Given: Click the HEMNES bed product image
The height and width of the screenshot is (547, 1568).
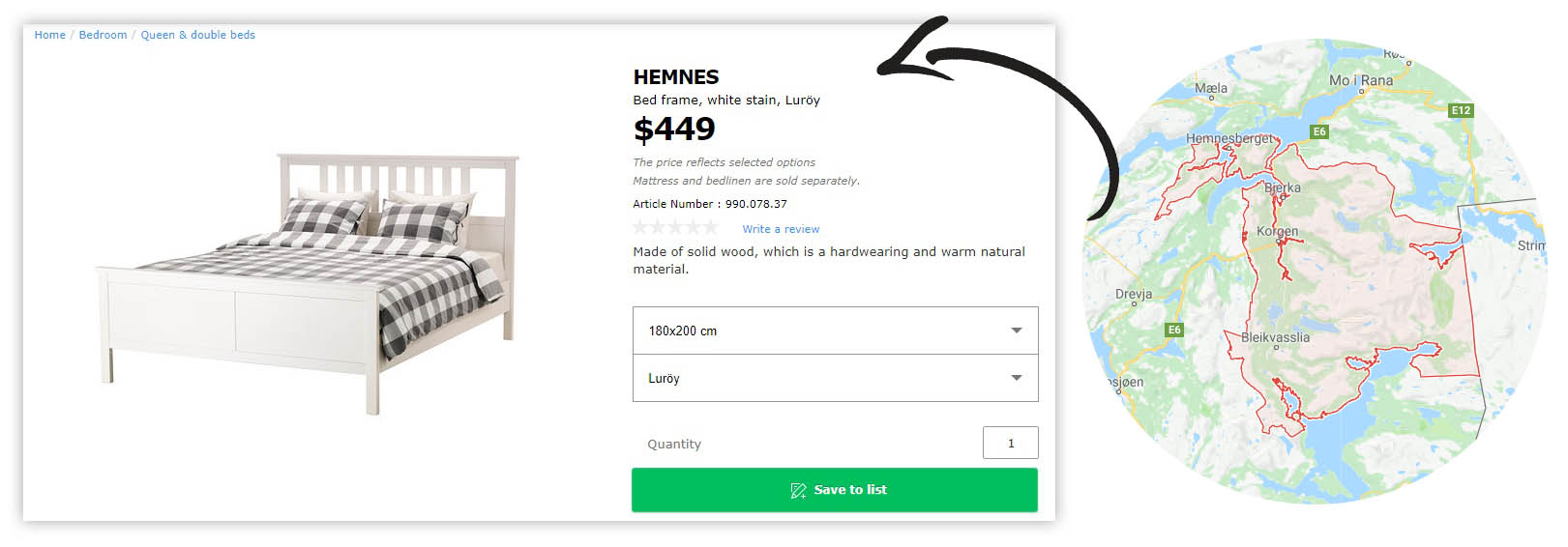Looking at the screenshot, I should tap(308, 280).
